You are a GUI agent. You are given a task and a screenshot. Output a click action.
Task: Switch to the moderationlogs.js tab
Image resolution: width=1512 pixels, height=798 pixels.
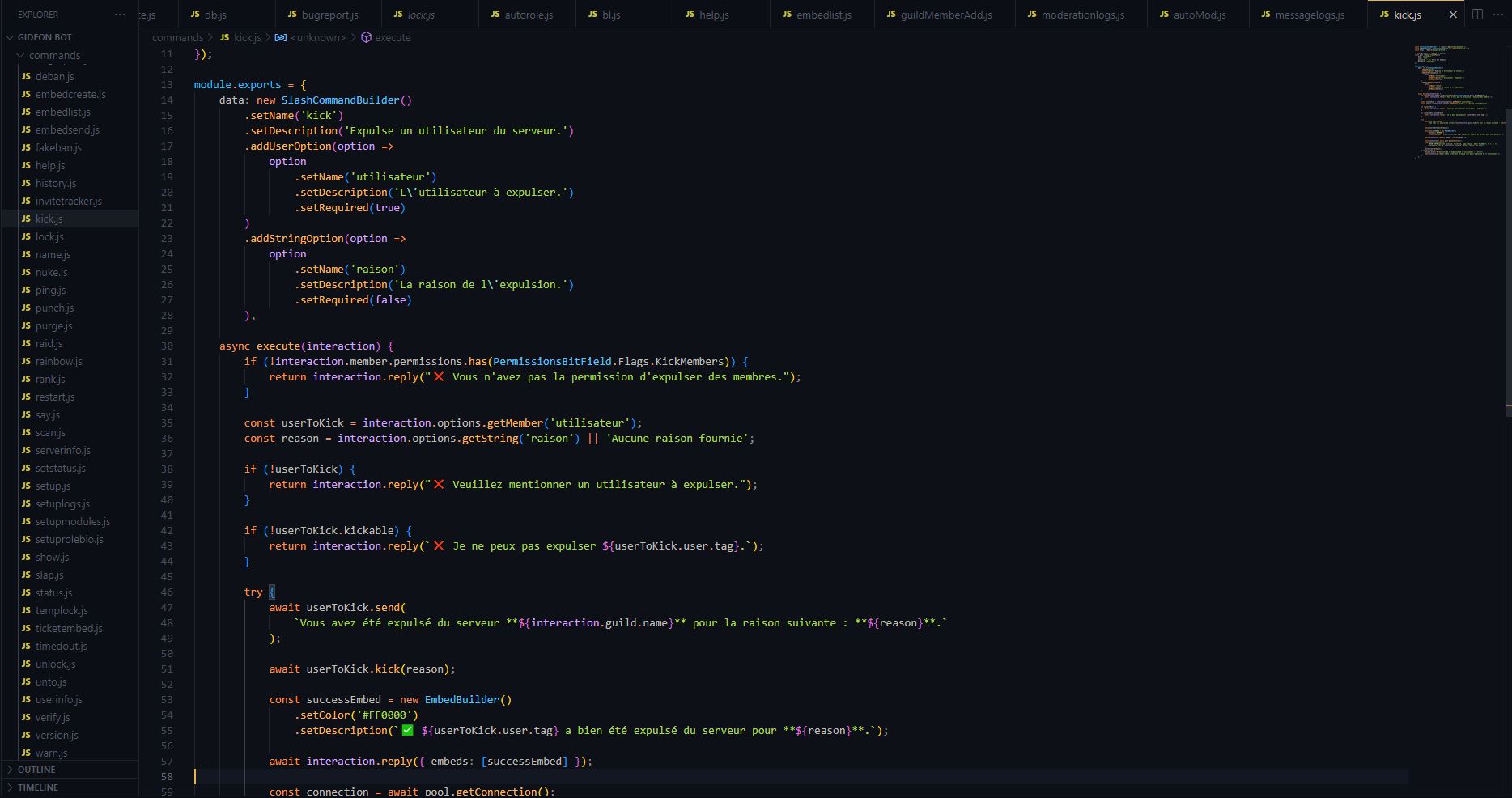(1082, 15)
